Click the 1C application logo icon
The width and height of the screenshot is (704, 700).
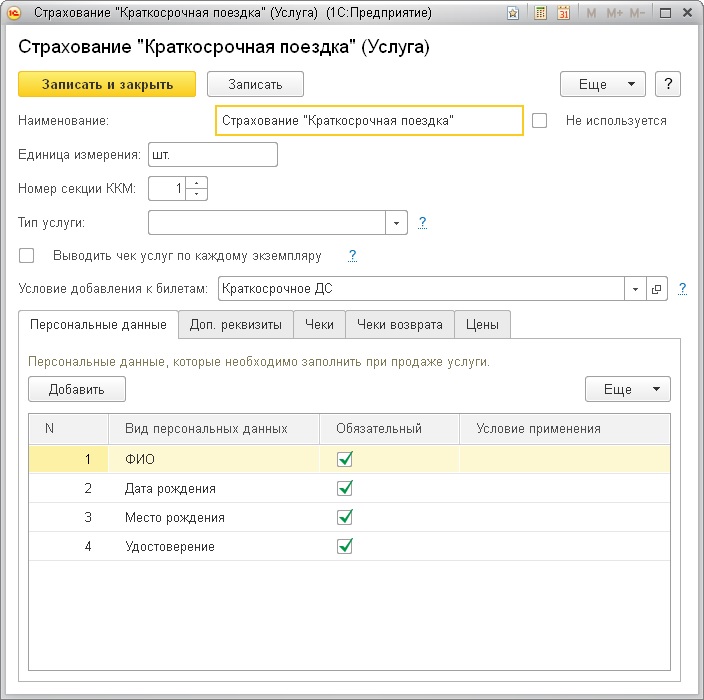(x=14, y=14)
